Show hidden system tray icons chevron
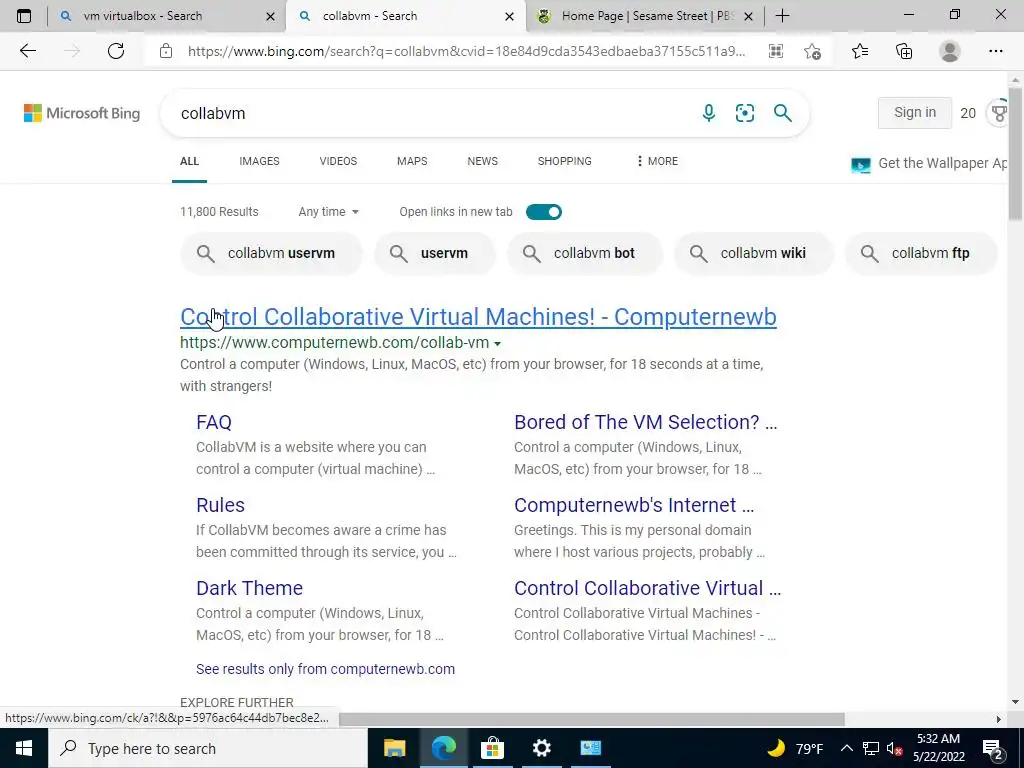 [x=846, y=748]
